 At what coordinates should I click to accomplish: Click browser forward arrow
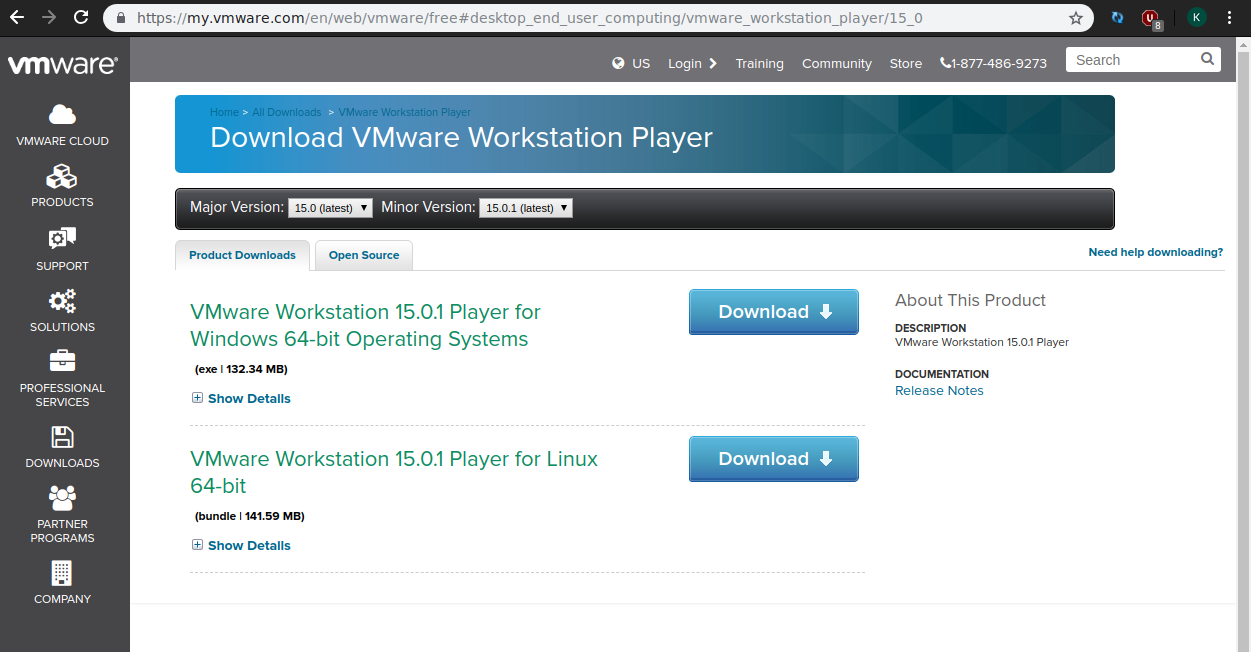(x=49, y=18)
